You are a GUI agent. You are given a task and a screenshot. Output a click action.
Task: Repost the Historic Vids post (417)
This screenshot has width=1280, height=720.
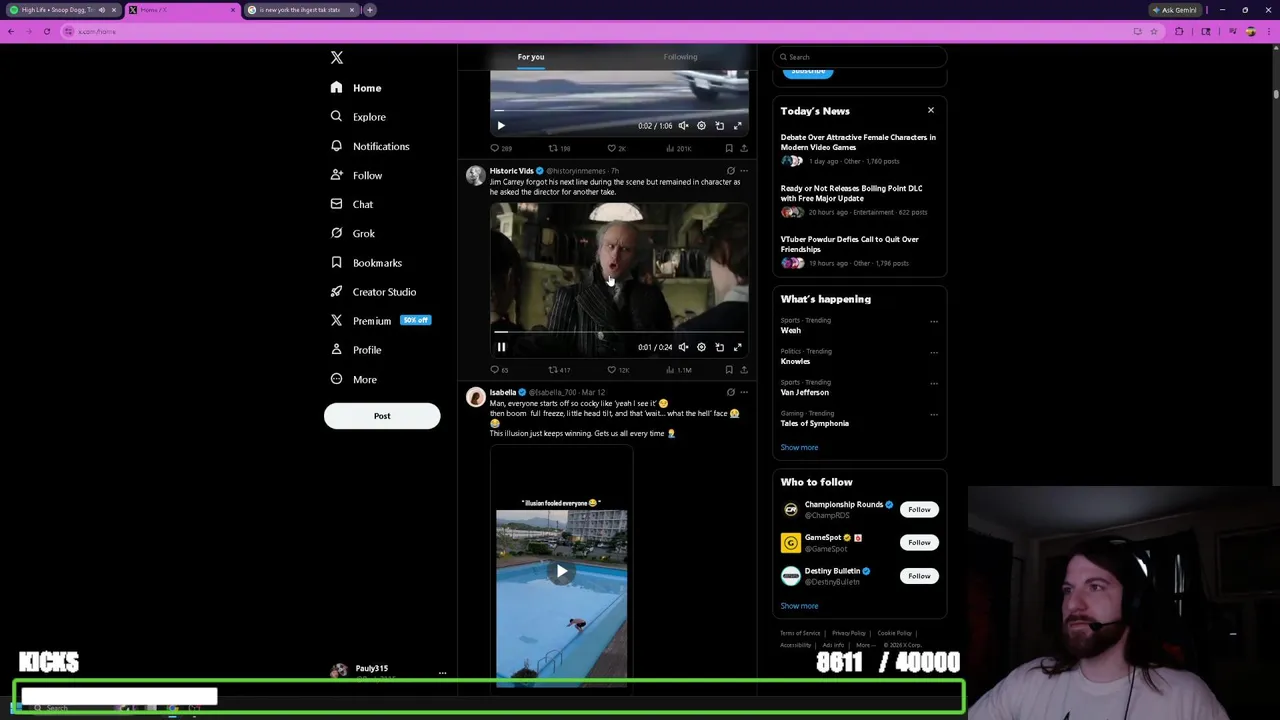coord(559,370)
